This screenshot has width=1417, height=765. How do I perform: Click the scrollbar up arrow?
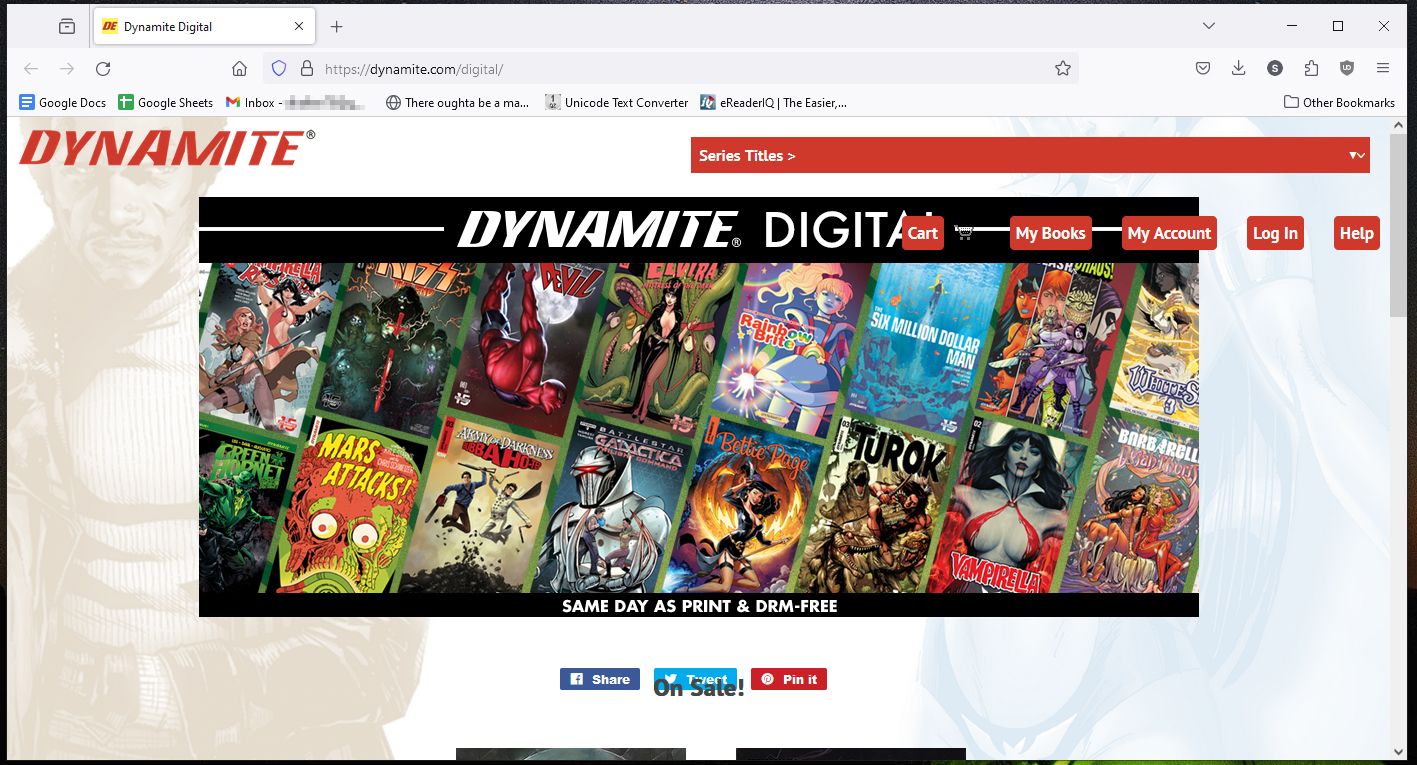pyautogui.click(x=1399, y=126)
